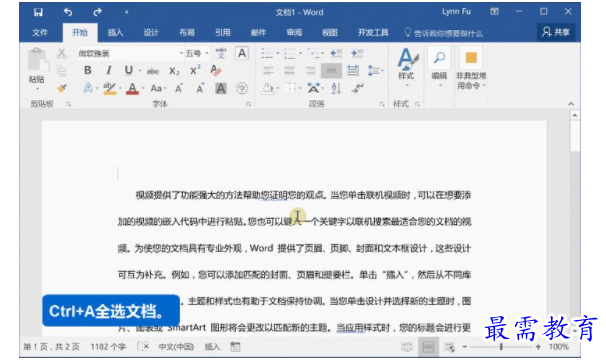Click the 共享 share button

(x=556, y=32)
